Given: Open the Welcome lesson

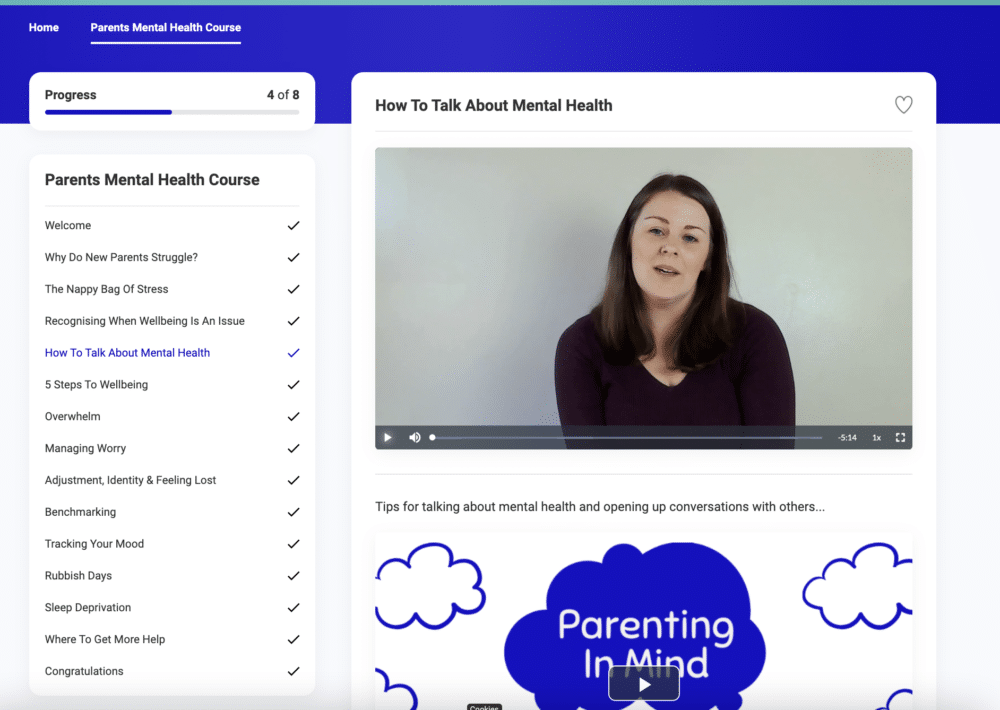Looking at the screenshot, I should point(68,225).
